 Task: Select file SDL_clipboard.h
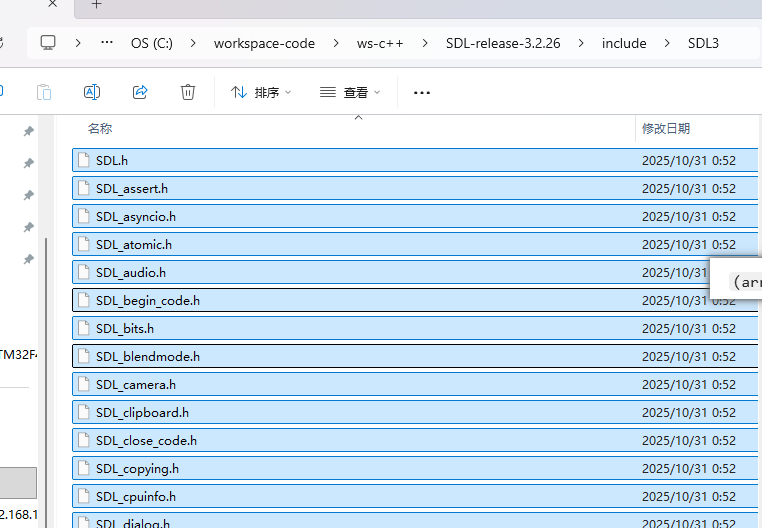click(415, 412)
